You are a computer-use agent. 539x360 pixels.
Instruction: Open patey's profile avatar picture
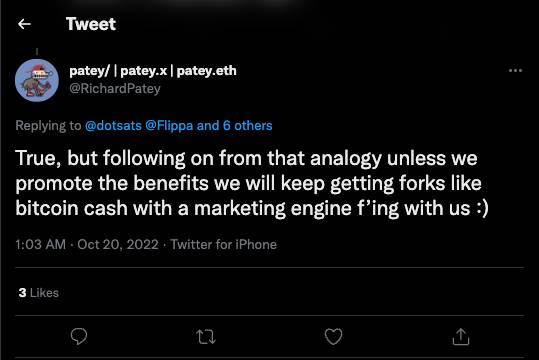point(37,80)
